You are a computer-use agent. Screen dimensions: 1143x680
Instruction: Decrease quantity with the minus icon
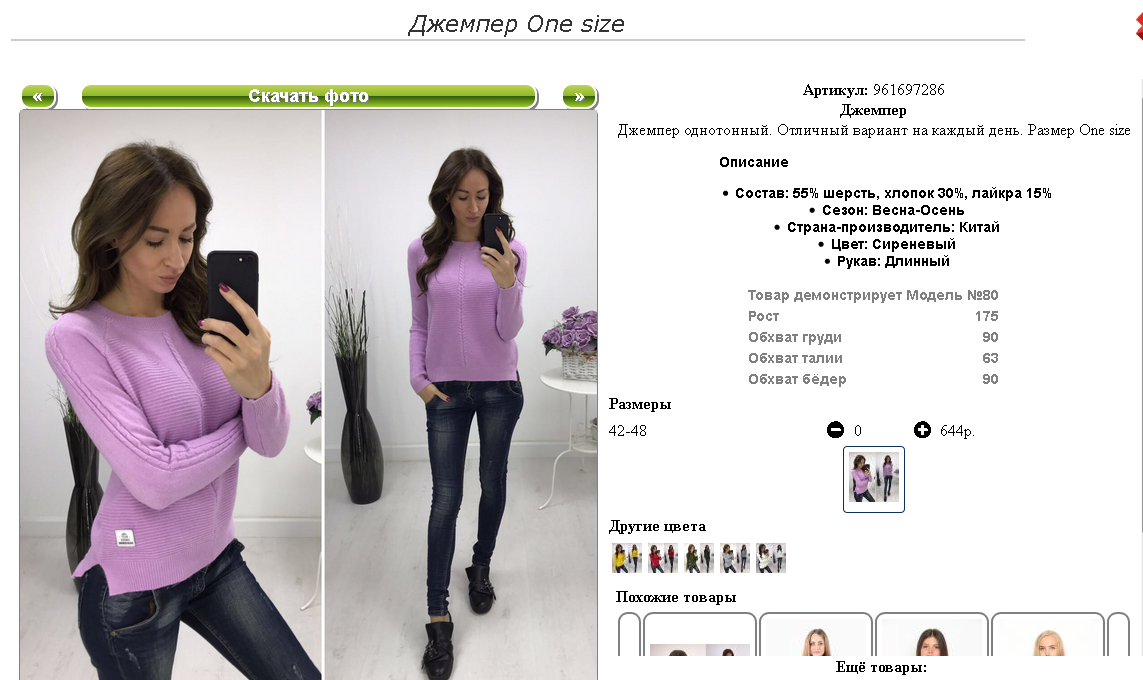pyautogui.click(x=835, y=430)
